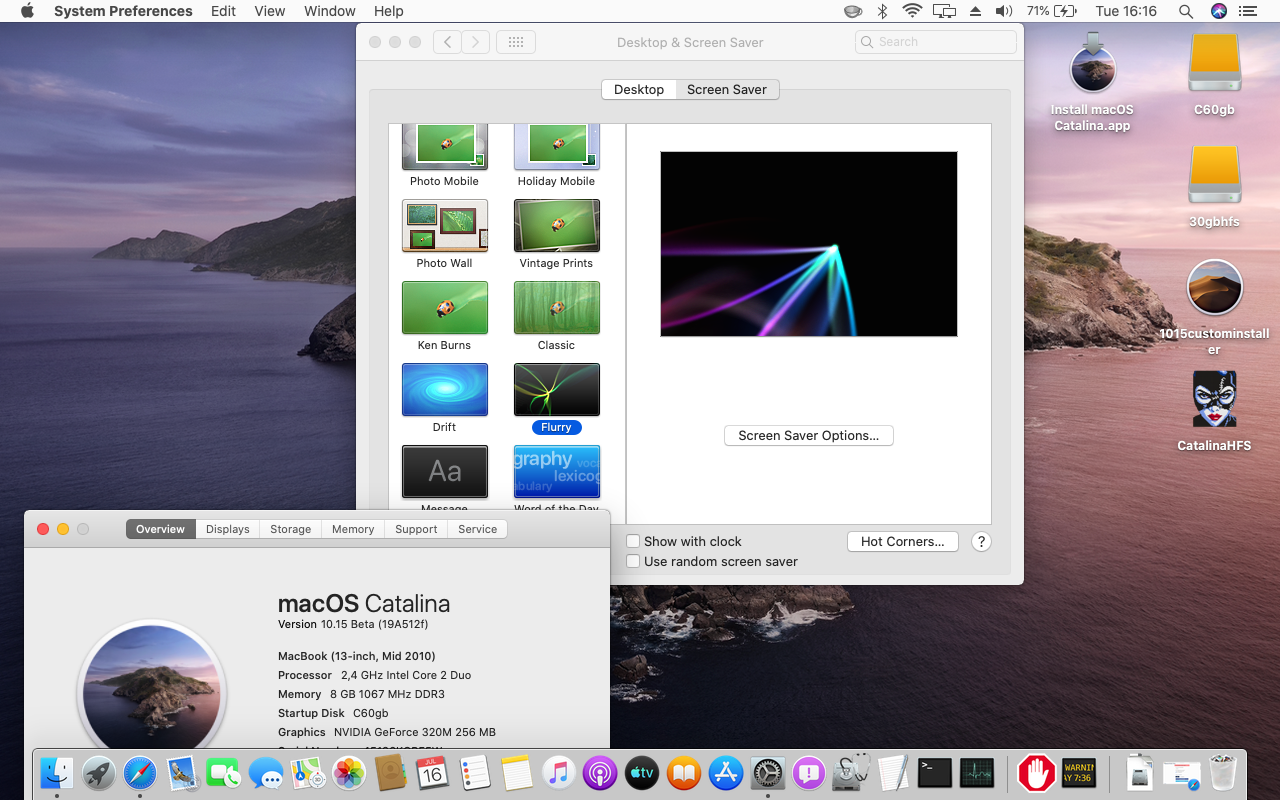This screenshot has height=800, width=1280.
Task: Open Apple TV app in the Dock
Action: coord(641,773)
